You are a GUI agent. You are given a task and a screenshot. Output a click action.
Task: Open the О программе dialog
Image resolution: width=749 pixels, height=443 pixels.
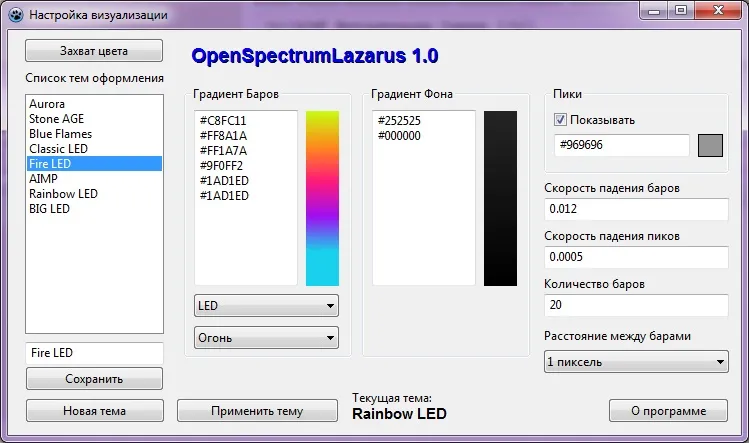click(x=668, y=411)
